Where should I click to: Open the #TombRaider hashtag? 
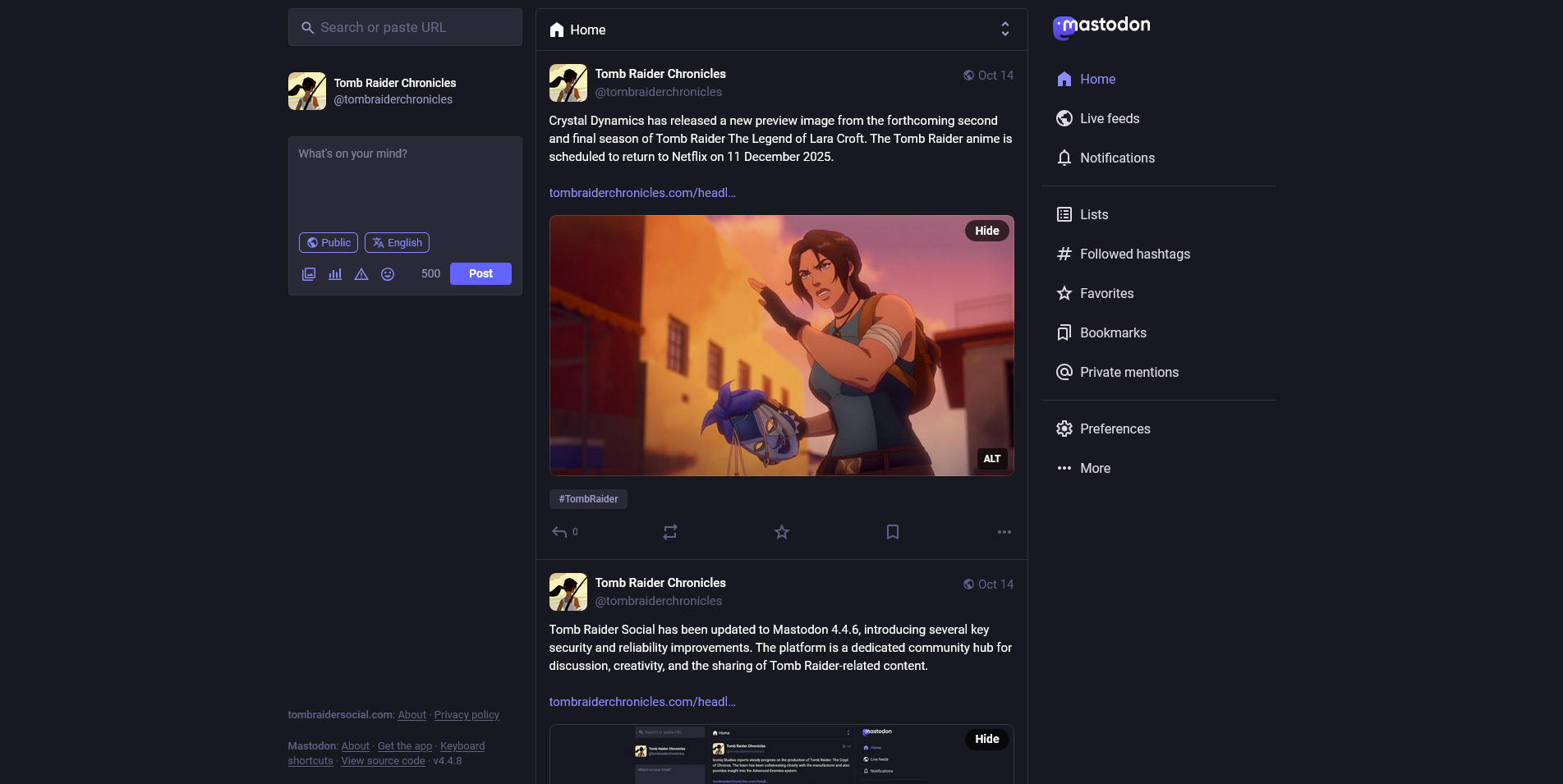pos(588,499)
